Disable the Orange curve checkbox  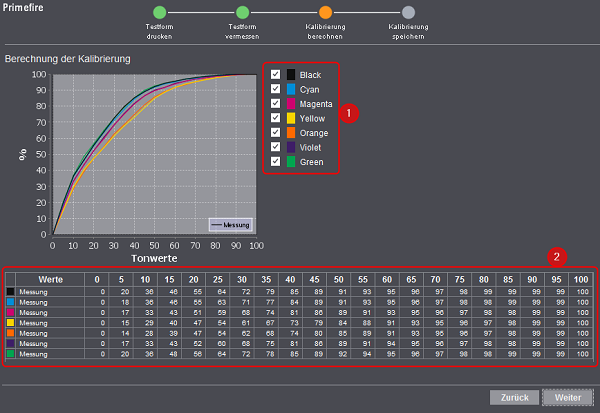point(275,132)
